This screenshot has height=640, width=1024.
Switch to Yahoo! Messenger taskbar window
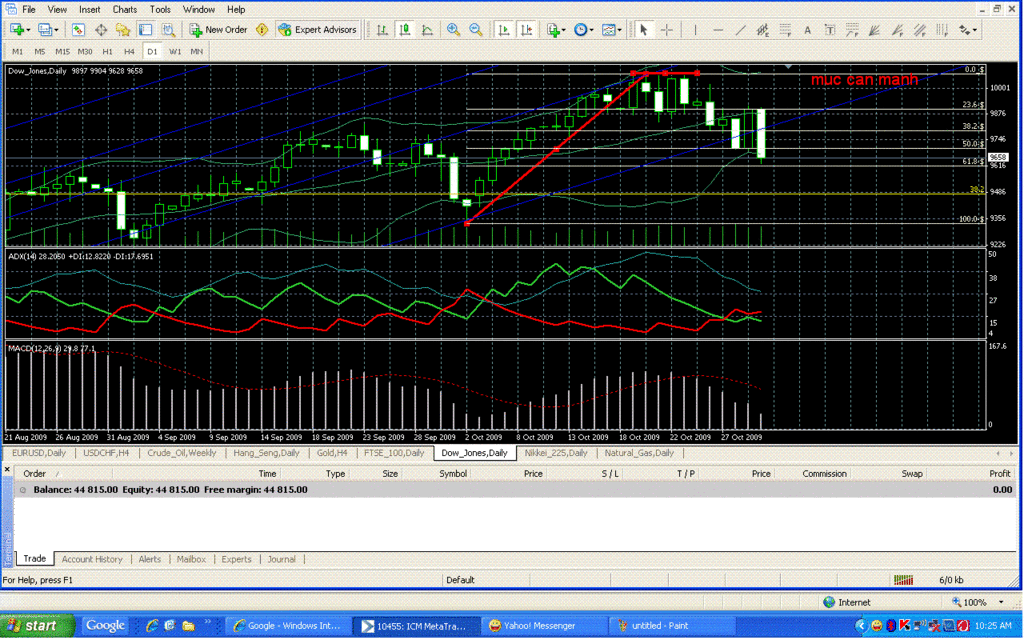pos(543,626)
